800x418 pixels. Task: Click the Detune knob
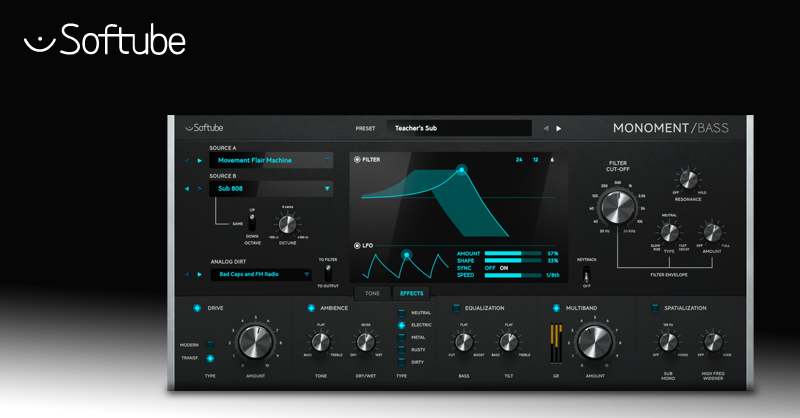coord(287,224)
